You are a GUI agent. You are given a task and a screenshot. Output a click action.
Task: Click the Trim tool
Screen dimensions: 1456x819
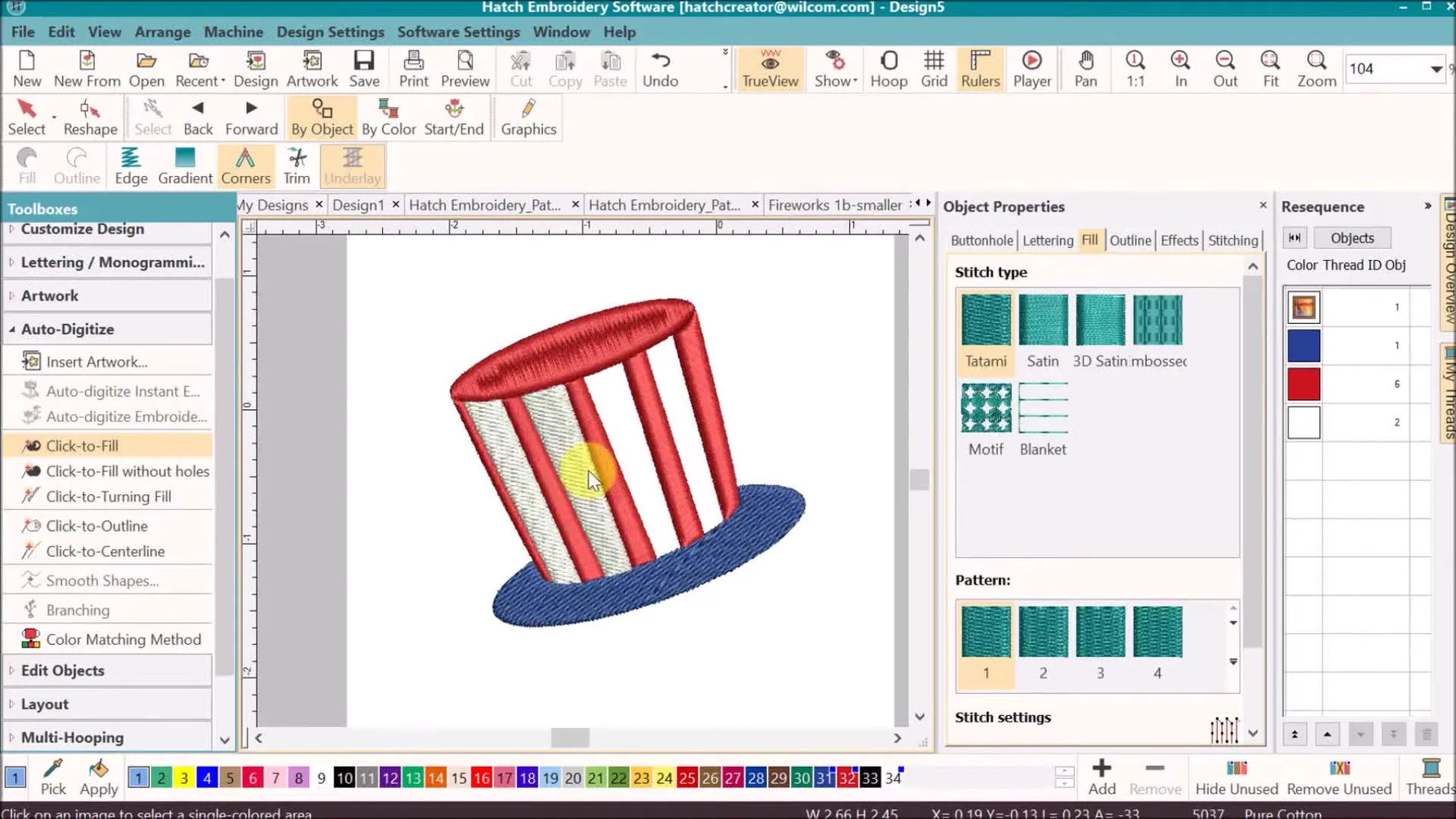click(296, 166)
